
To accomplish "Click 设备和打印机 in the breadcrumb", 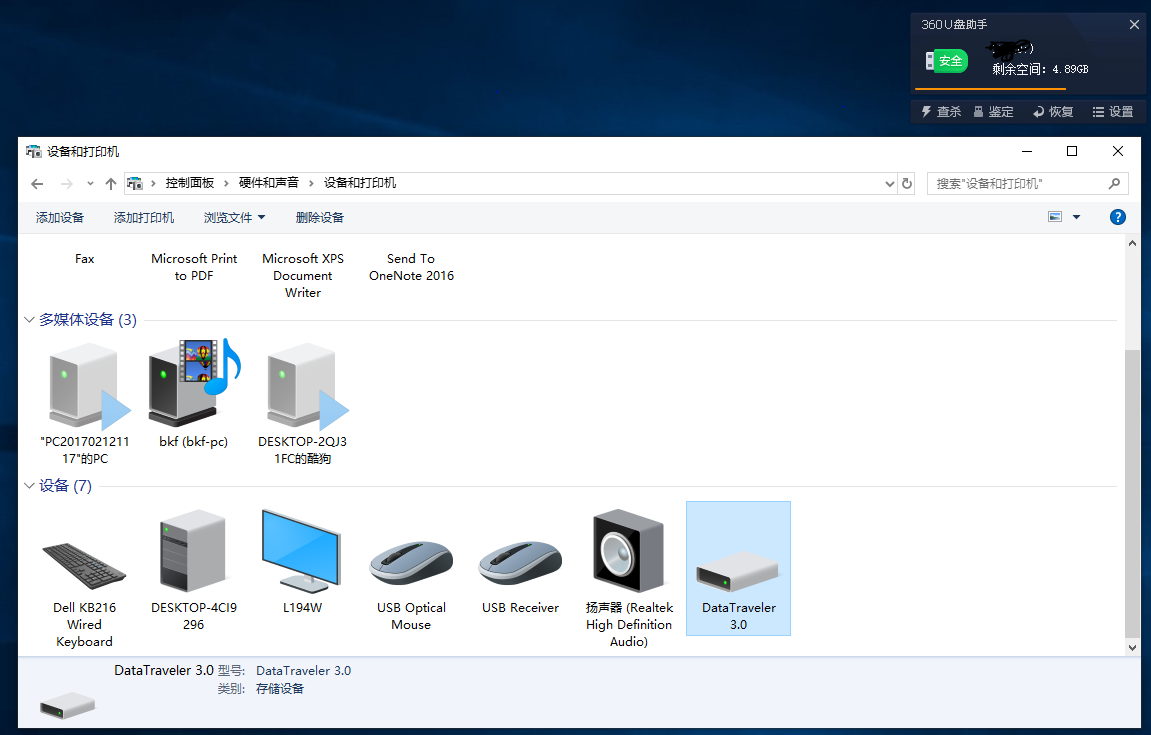I will click(360, 183).
